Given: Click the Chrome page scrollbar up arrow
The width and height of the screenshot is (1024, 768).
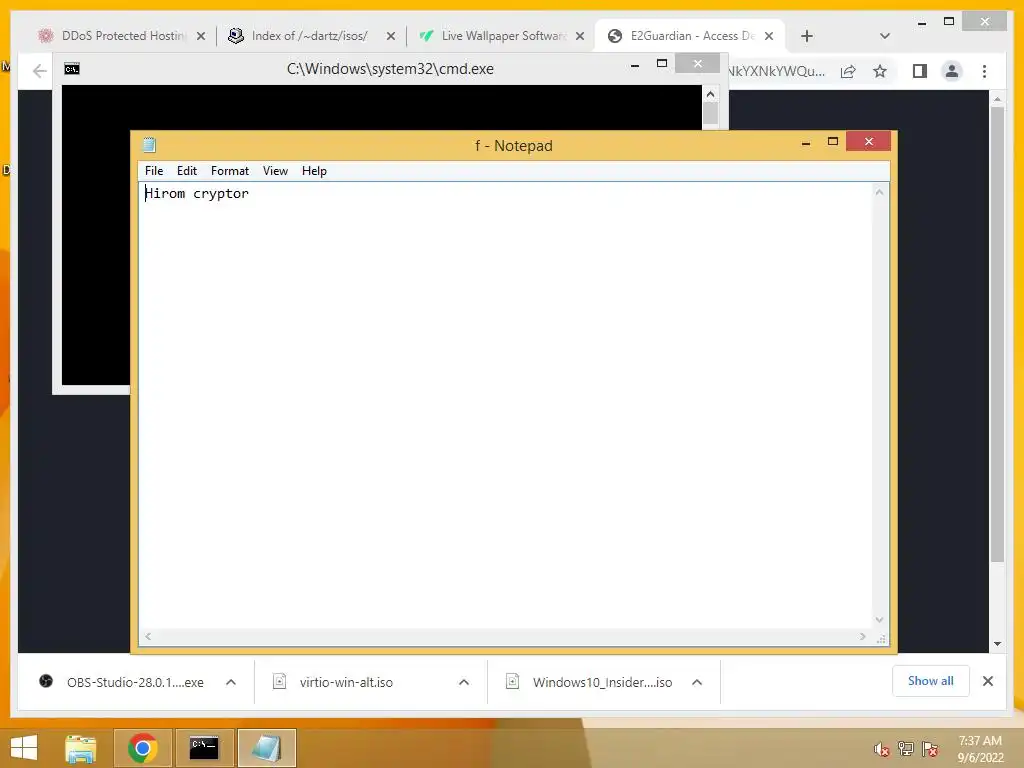Looking at the screenshot, I should tap(997, 99).
